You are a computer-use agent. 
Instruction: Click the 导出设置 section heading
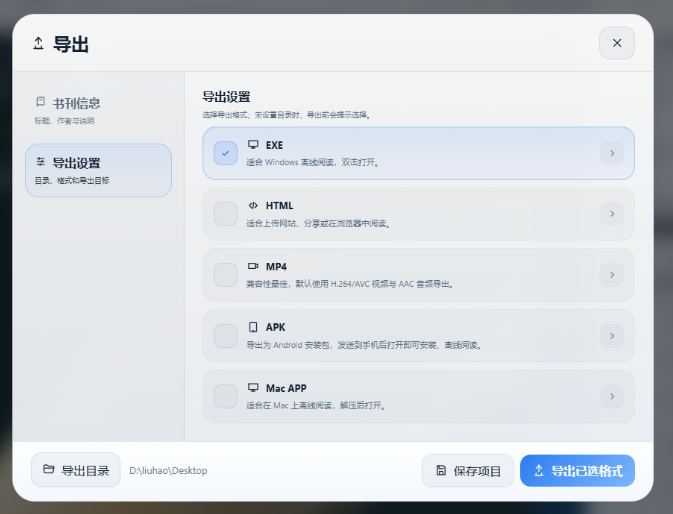(x=226, y=97)
